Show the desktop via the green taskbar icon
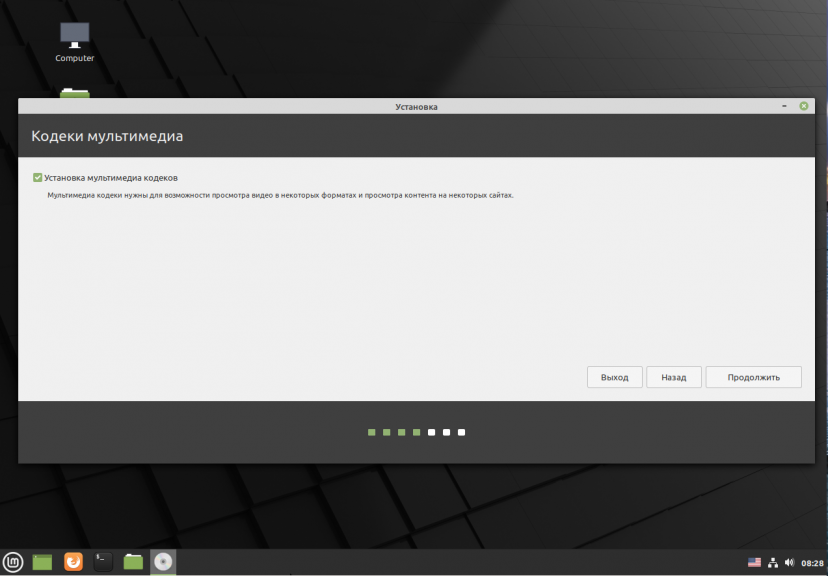Image resolution: width=828 pixels, height=576 pixels. pos(42,562)
